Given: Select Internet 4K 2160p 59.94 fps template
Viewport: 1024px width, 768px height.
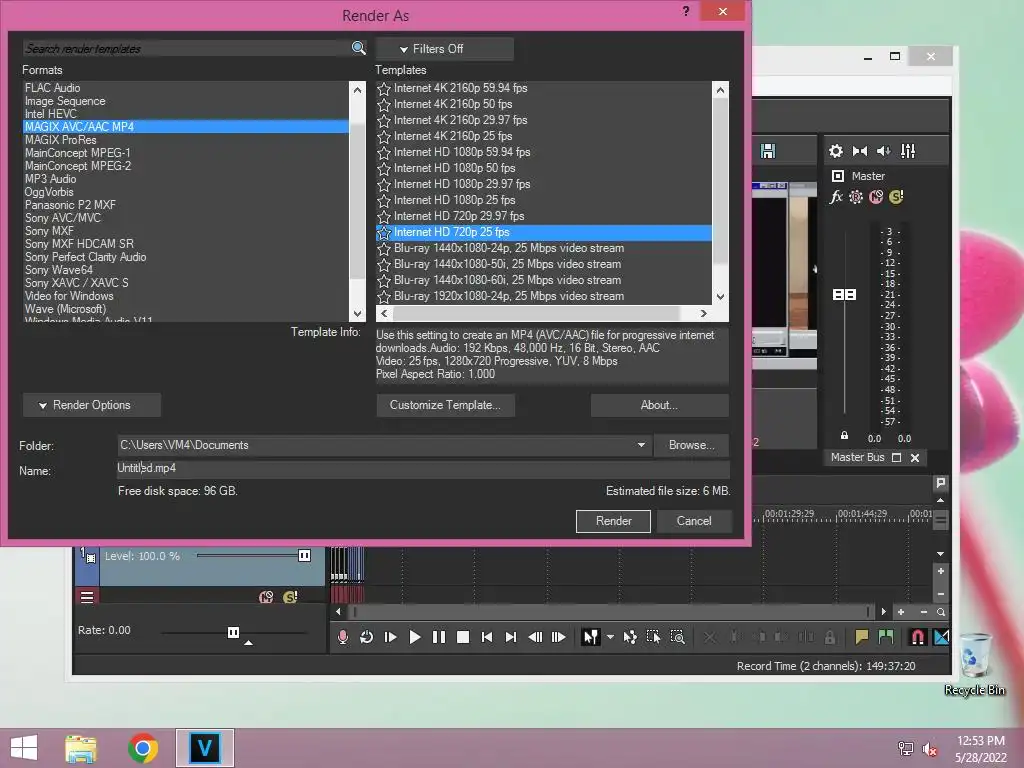Looking at the screenshot, I should pyautogui.click(x=460, y=88).
